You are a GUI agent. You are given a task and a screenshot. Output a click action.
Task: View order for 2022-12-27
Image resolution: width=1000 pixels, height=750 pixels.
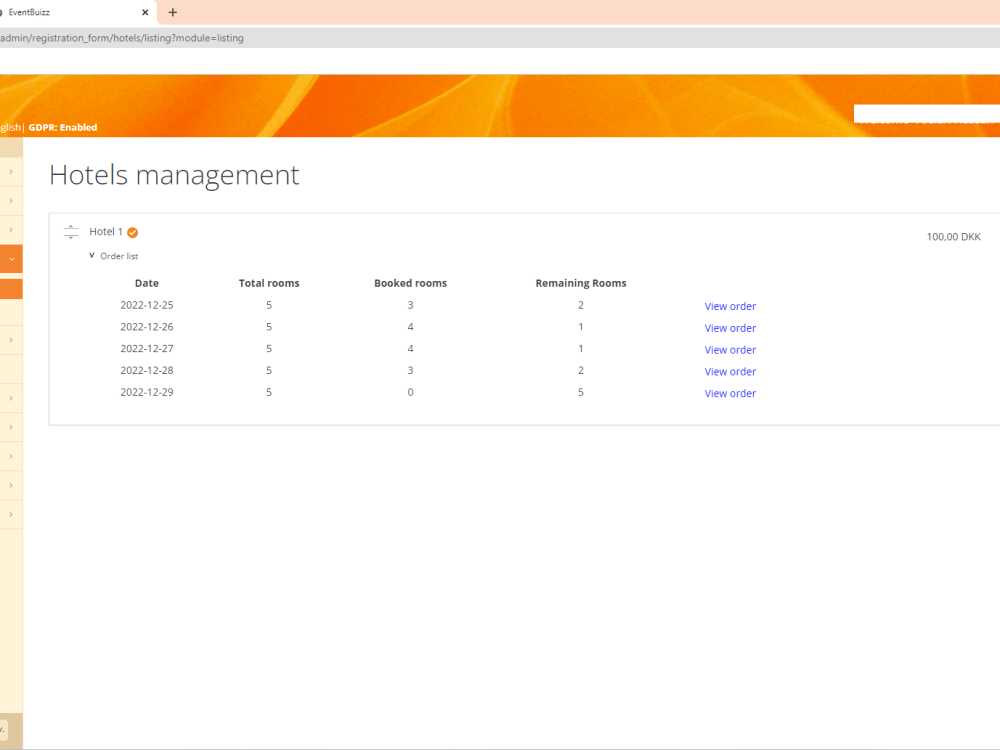[730, 349]
